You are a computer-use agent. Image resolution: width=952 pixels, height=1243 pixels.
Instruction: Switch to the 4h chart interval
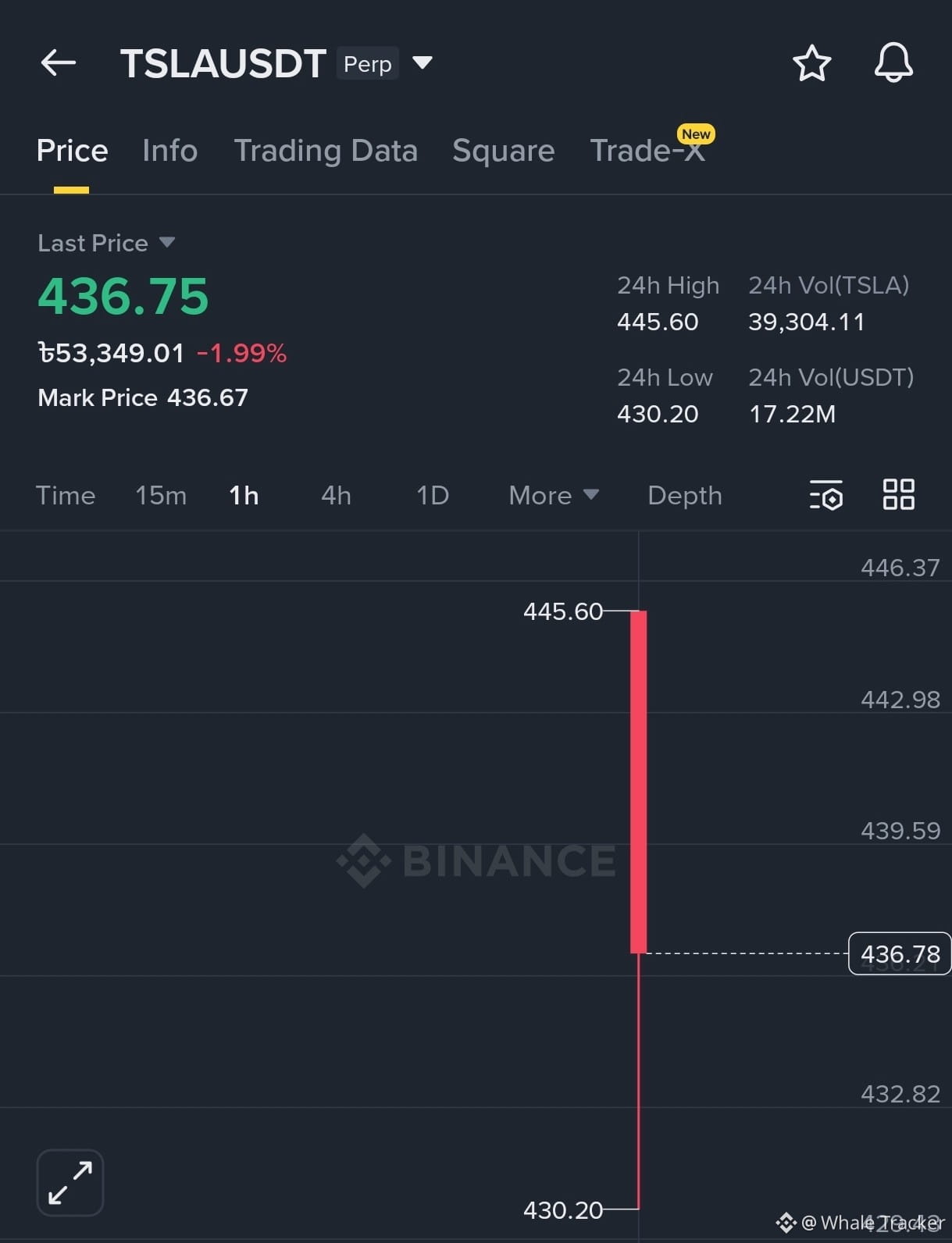337,496
